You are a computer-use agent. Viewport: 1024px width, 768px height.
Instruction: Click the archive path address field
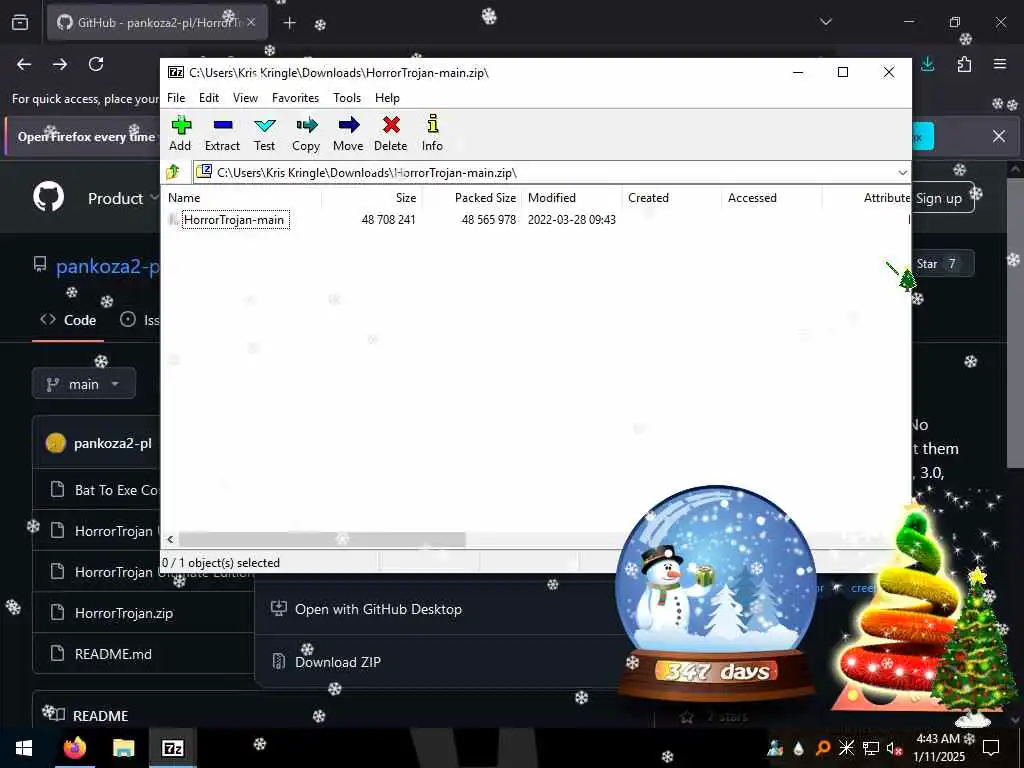545,172
